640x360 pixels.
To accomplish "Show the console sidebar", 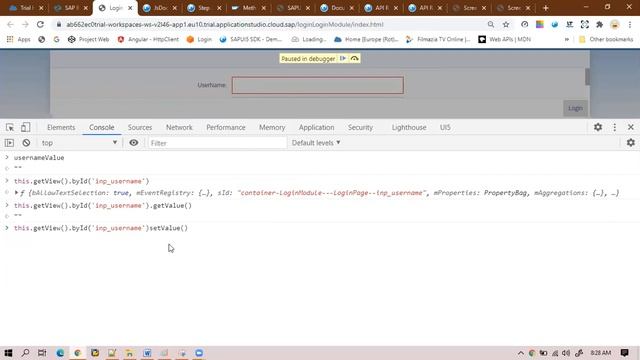I will coord(9,143).
